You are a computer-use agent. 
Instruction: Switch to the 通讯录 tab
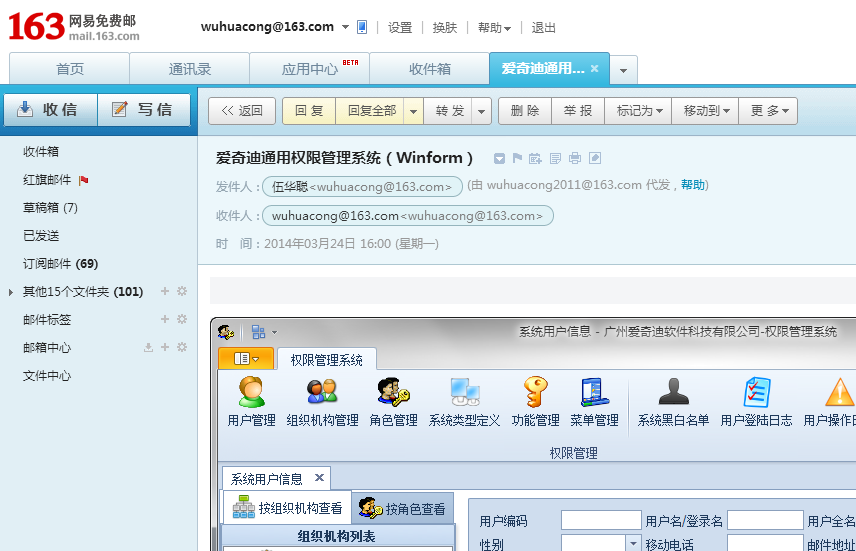189,69
